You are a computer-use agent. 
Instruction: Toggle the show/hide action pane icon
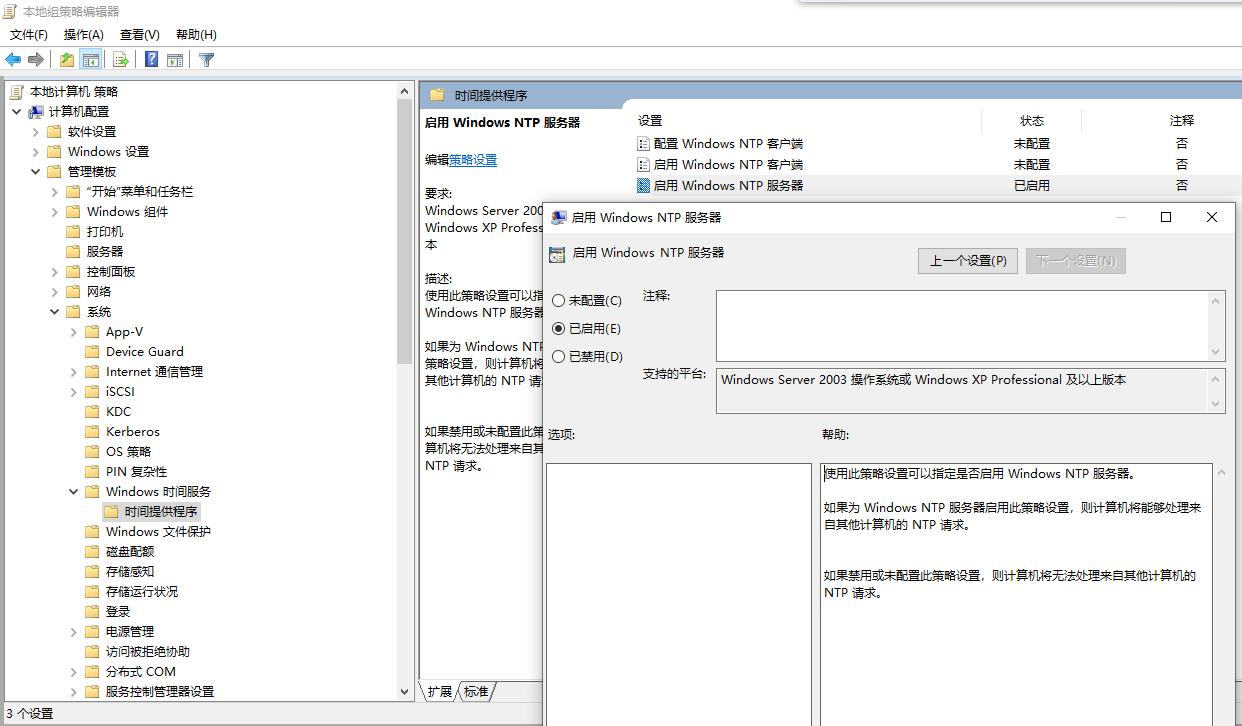[x=173, y=59]
